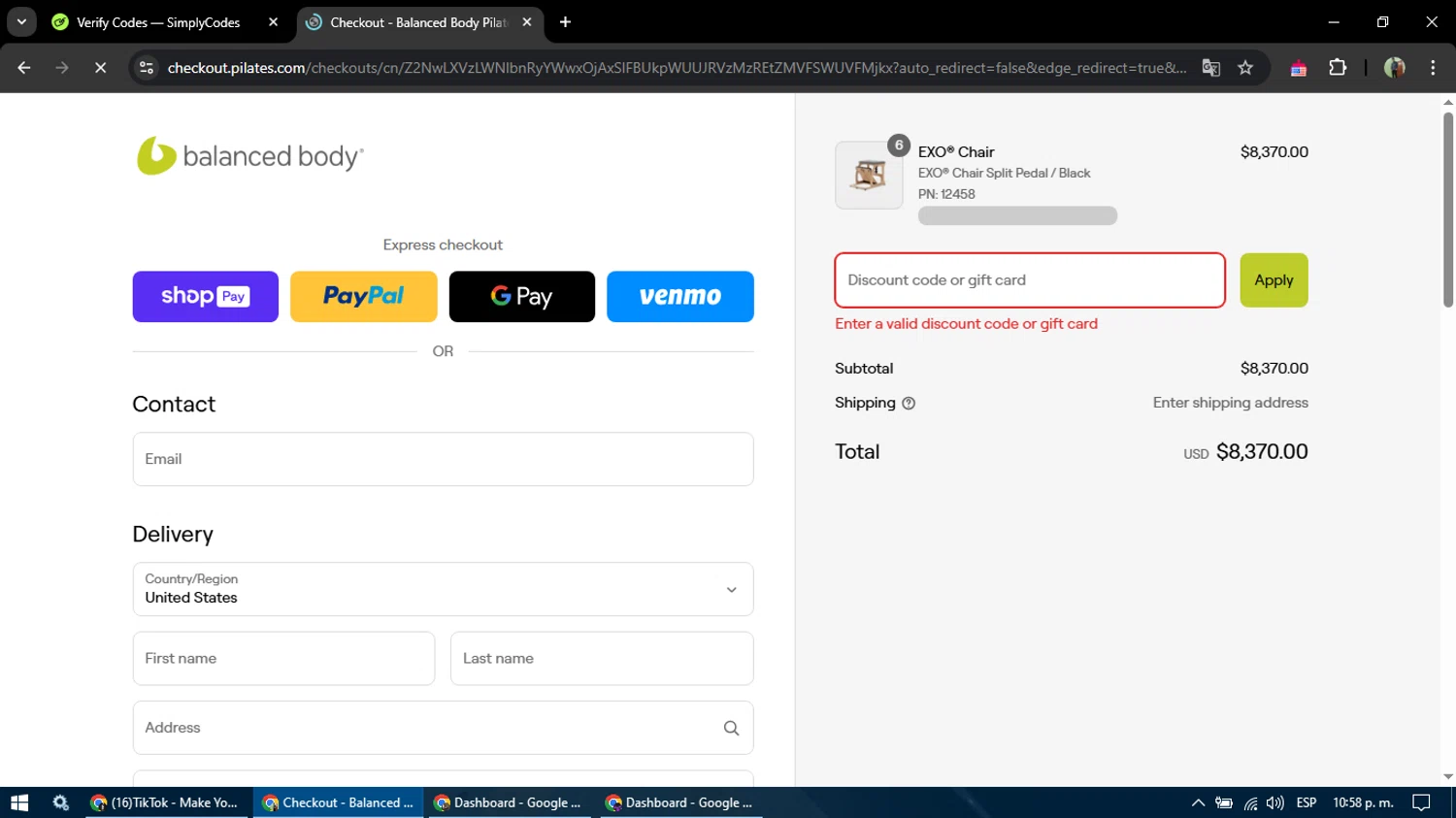The image size is (1456, 818).
Task: Open the shopping extension icon
Action: (x=1299, y=68)
